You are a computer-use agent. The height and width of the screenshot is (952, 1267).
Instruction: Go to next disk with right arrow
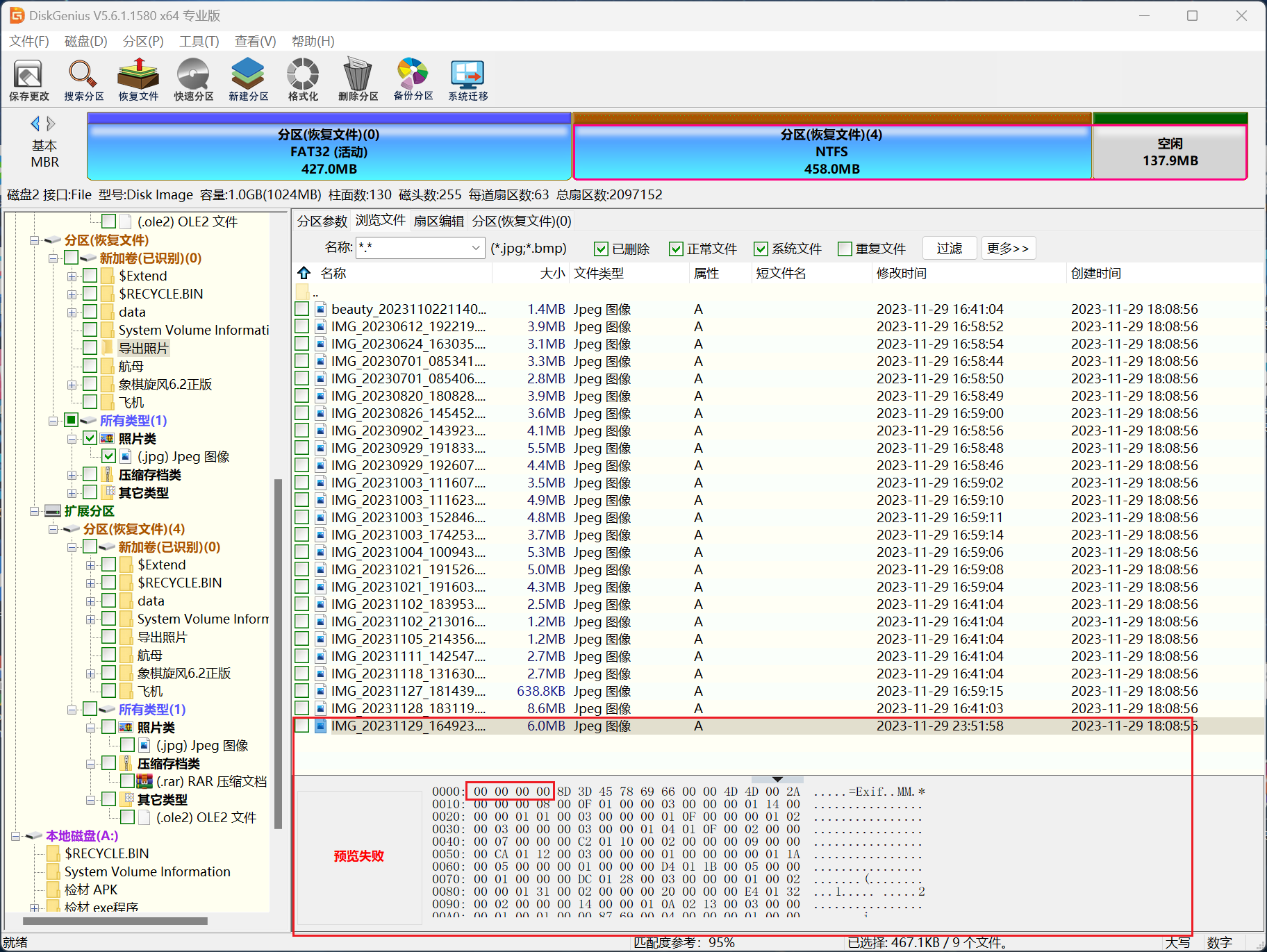(51, 124)
